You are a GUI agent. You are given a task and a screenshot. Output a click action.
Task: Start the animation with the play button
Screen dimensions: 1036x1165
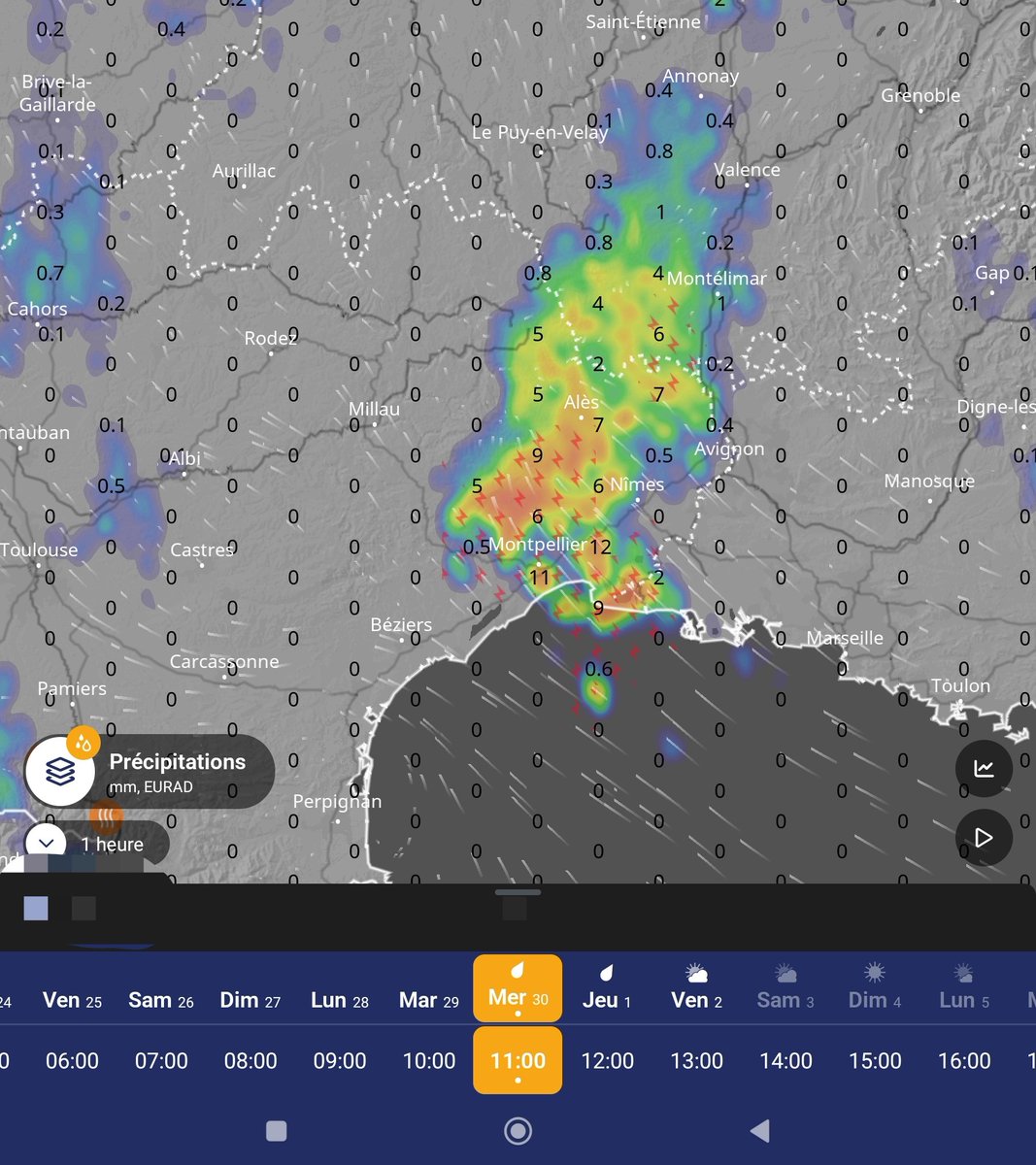pyautogui.click(x=984, y=837)
